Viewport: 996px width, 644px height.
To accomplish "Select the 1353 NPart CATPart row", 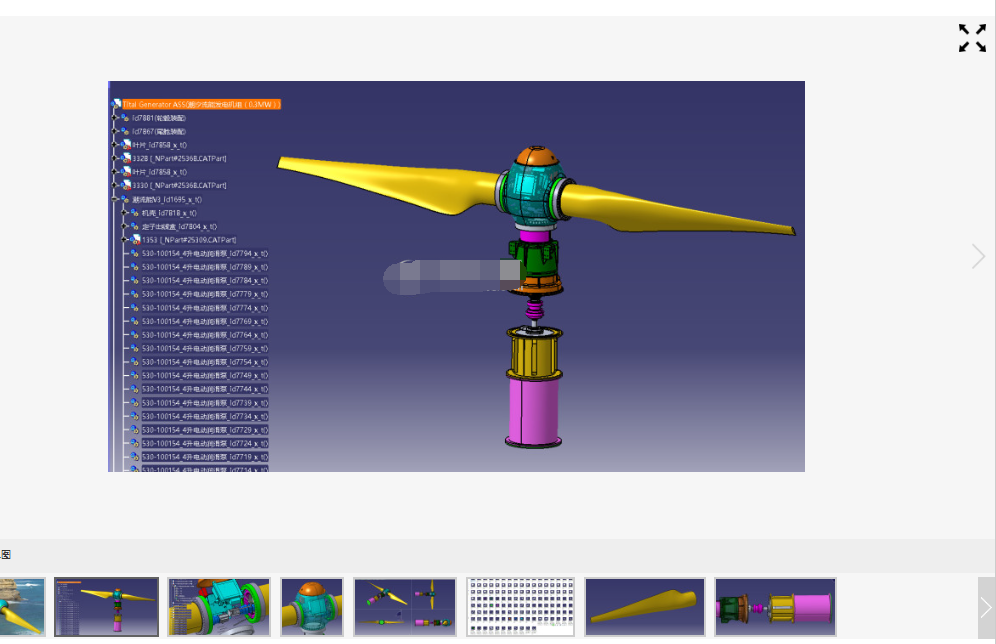I will point(189,240).
